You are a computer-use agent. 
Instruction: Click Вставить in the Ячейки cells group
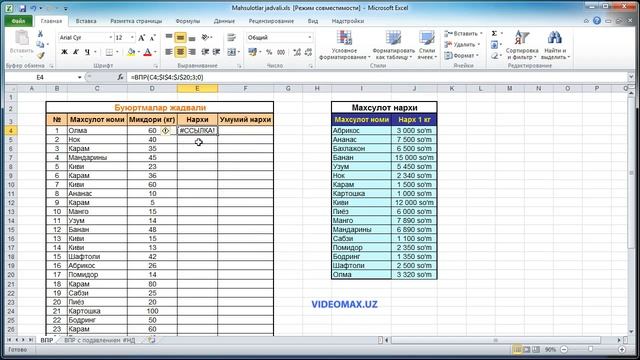point(463,33)
